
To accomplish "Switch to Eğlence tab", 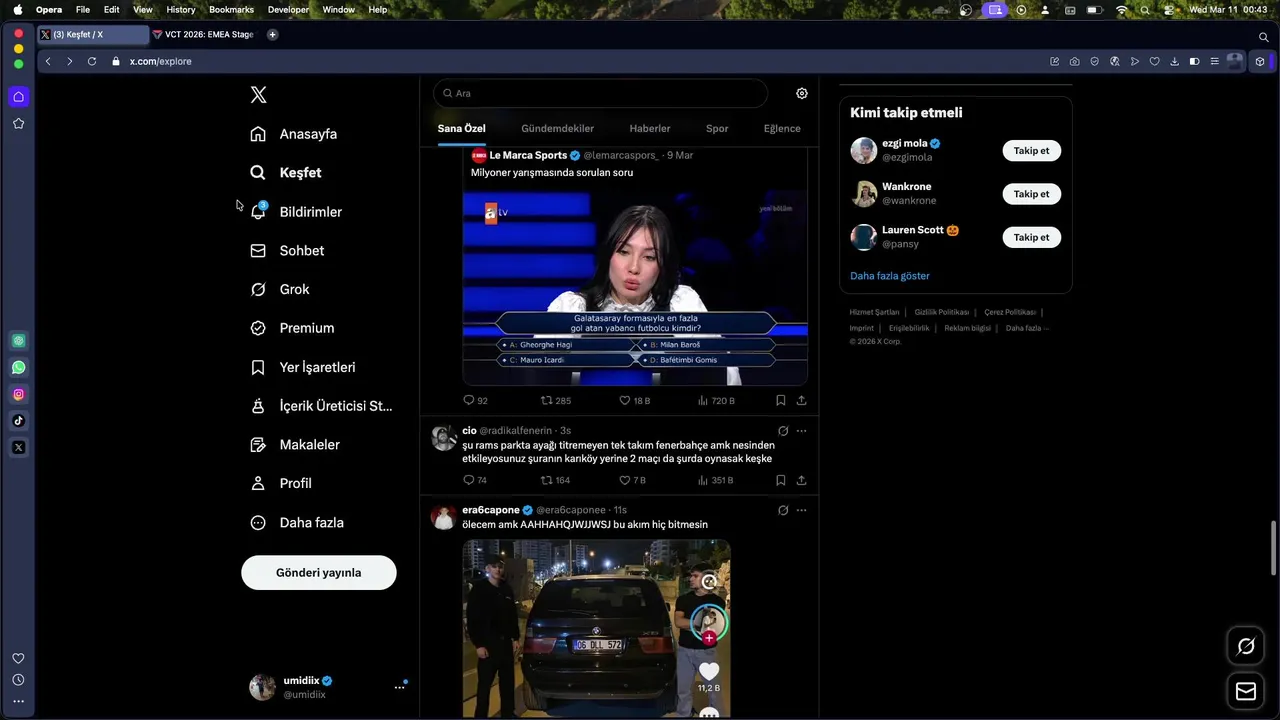I will click(x=782, y=128).
